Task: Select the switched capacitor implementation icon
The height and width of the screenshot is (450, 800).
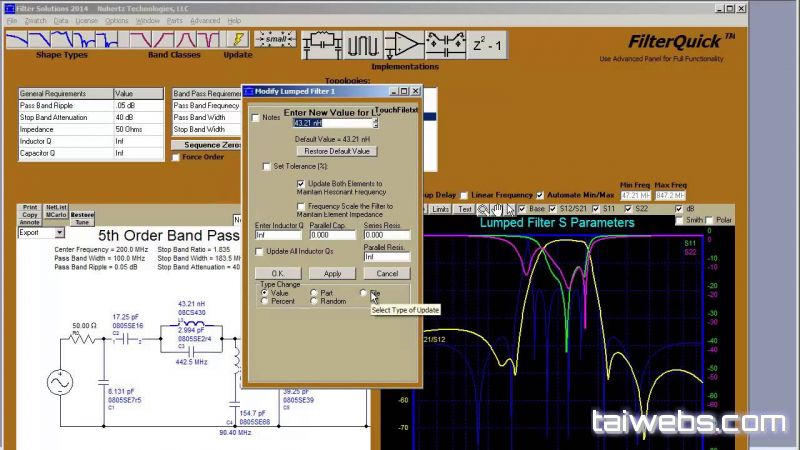Action: 446,42
